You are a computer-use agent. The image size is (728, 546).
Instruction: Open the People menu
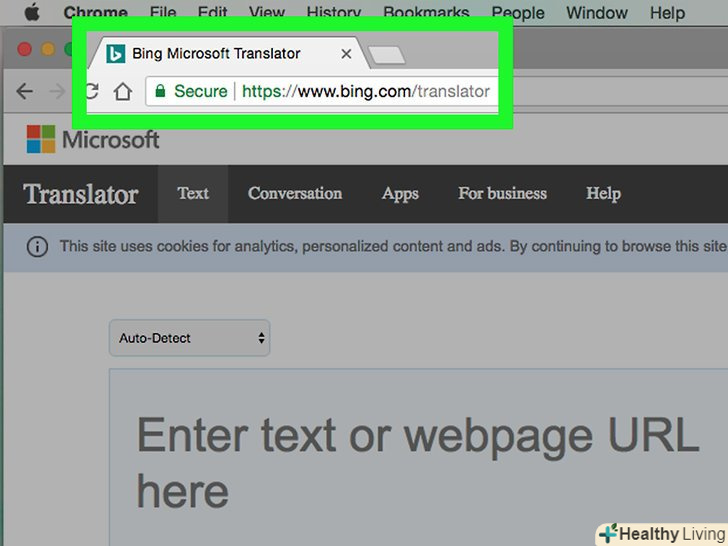point(518,13)
